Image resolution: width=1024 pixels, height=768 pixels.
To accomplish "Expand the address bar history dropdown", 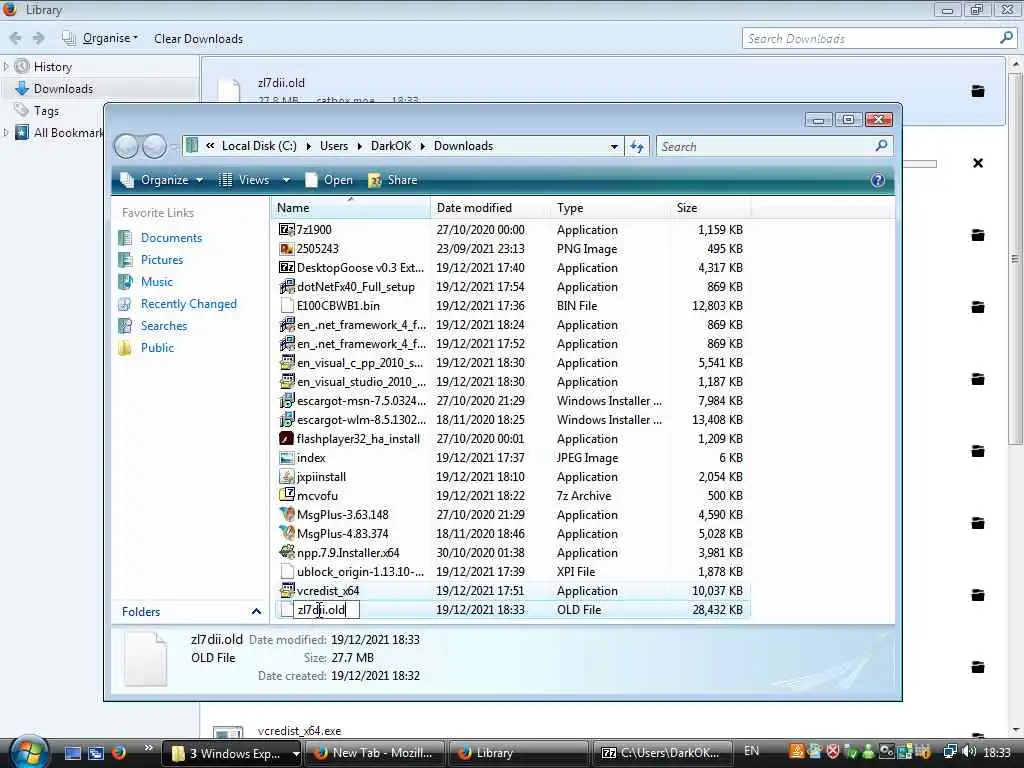I will pos(614,146).
